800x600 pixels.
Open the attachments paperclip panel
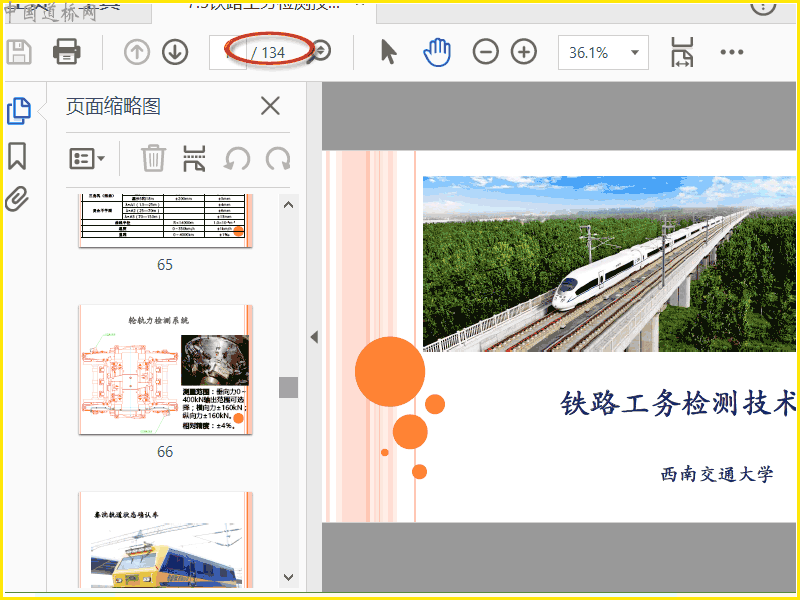click(x=17, y=198)
